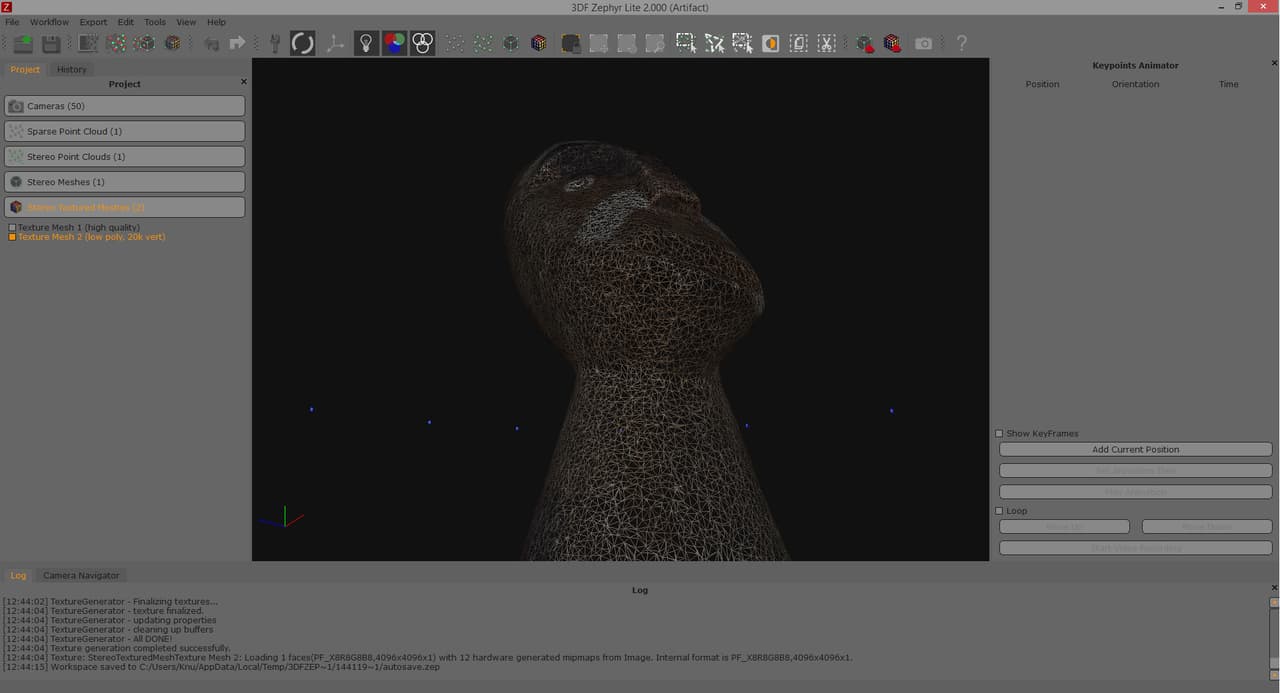Show mesh view icon in toolbar
Viewport: 1280px width, 693px height.
[511, 44]
